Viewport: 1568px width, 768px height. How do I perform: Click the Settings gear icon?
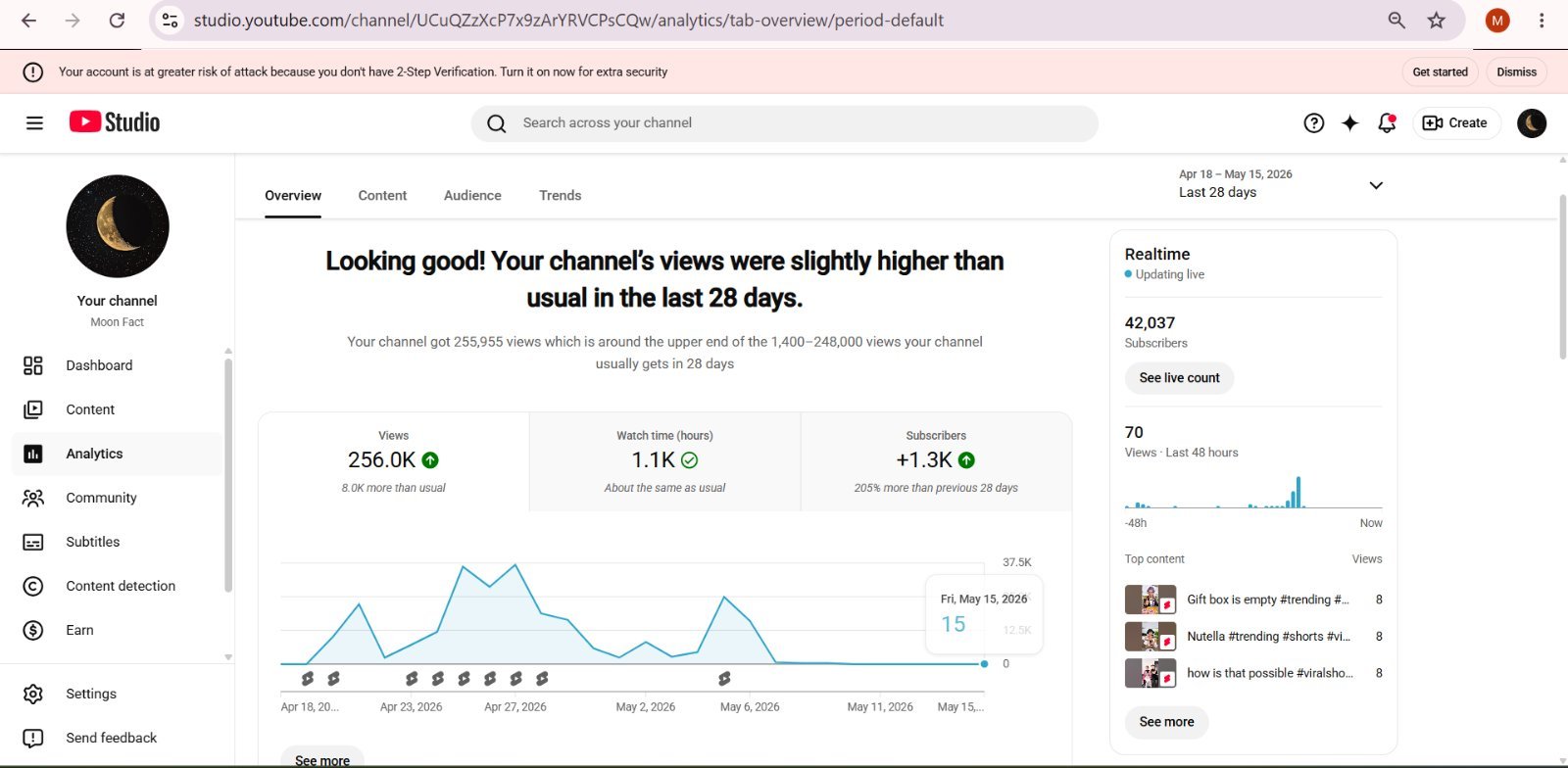(33, 694)
